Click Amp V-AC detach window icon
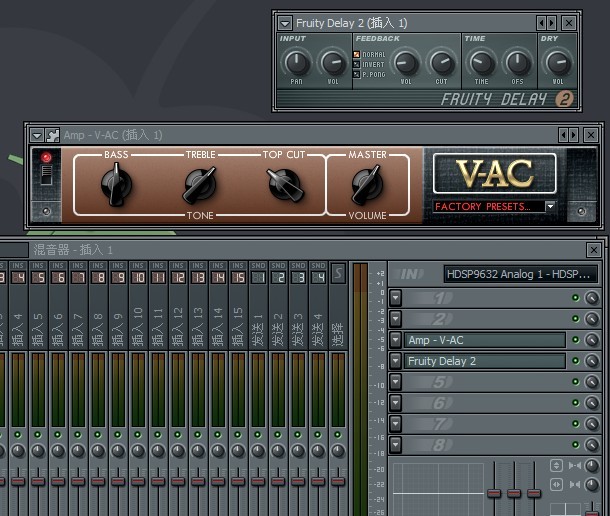Viewport: 610px width, 516px height. pyautogui.click(x=52, y=135)
